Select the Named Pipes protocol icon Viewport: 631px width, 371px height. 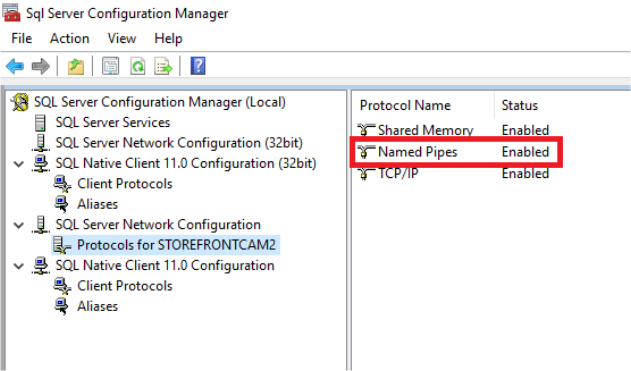366,152
